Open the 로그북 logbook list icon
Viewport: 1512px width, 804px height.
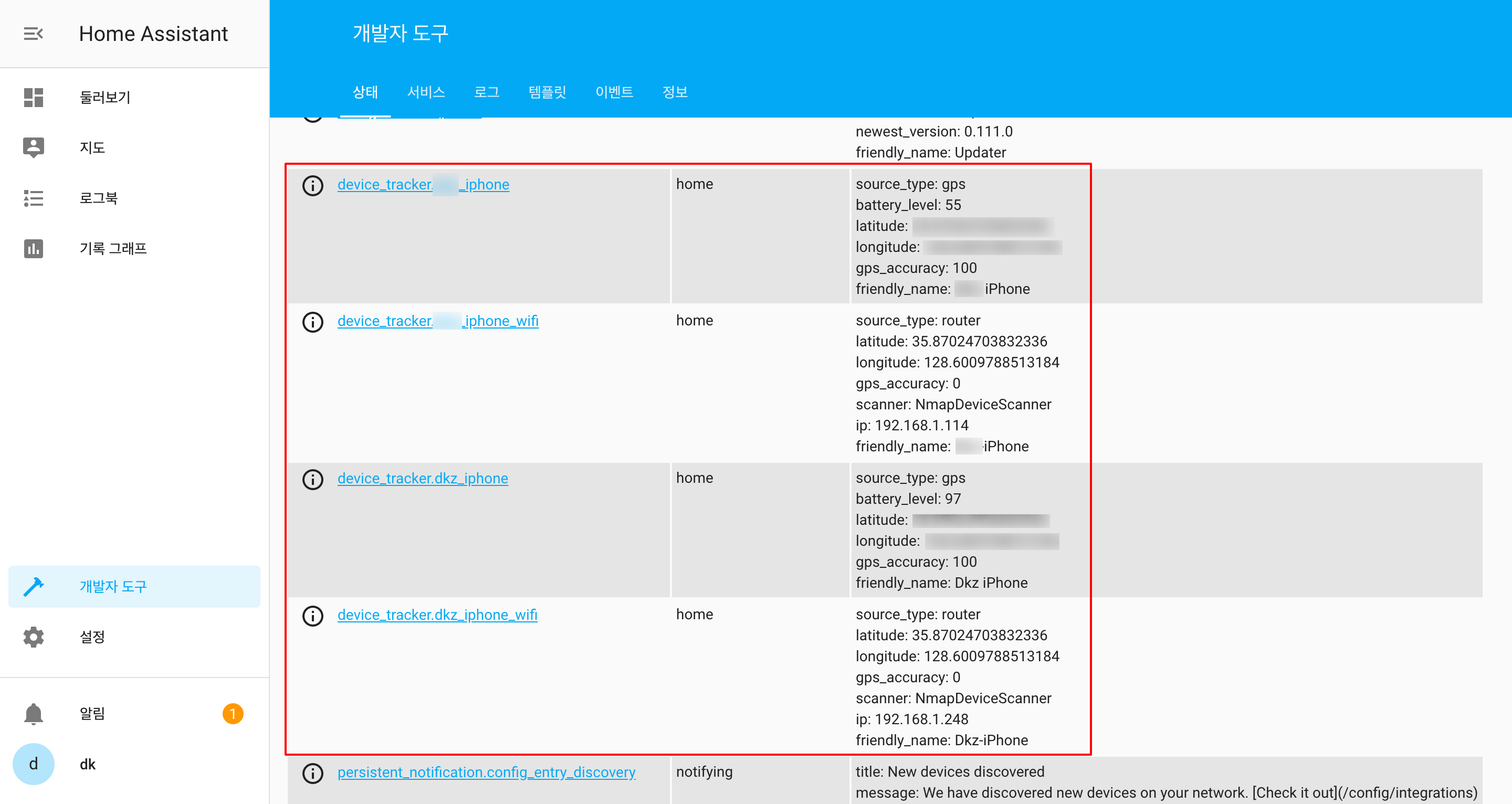pyautogui.click(x=34, y=198)
